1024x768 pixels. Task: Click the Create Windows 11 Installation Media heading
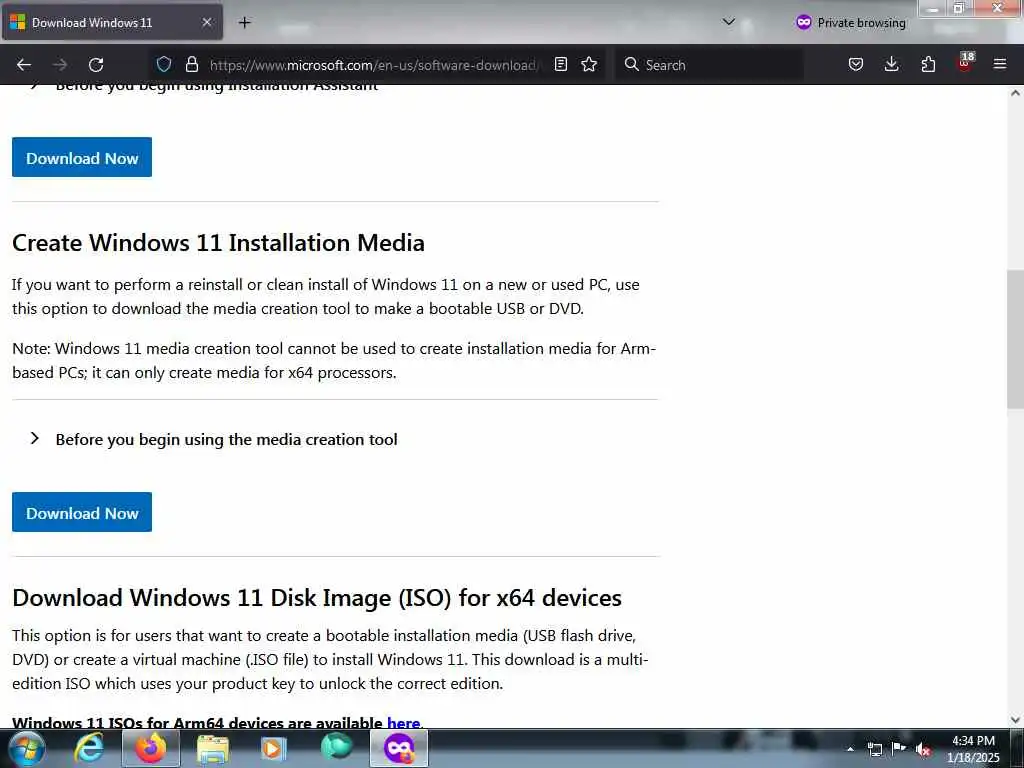pos(218,243)
